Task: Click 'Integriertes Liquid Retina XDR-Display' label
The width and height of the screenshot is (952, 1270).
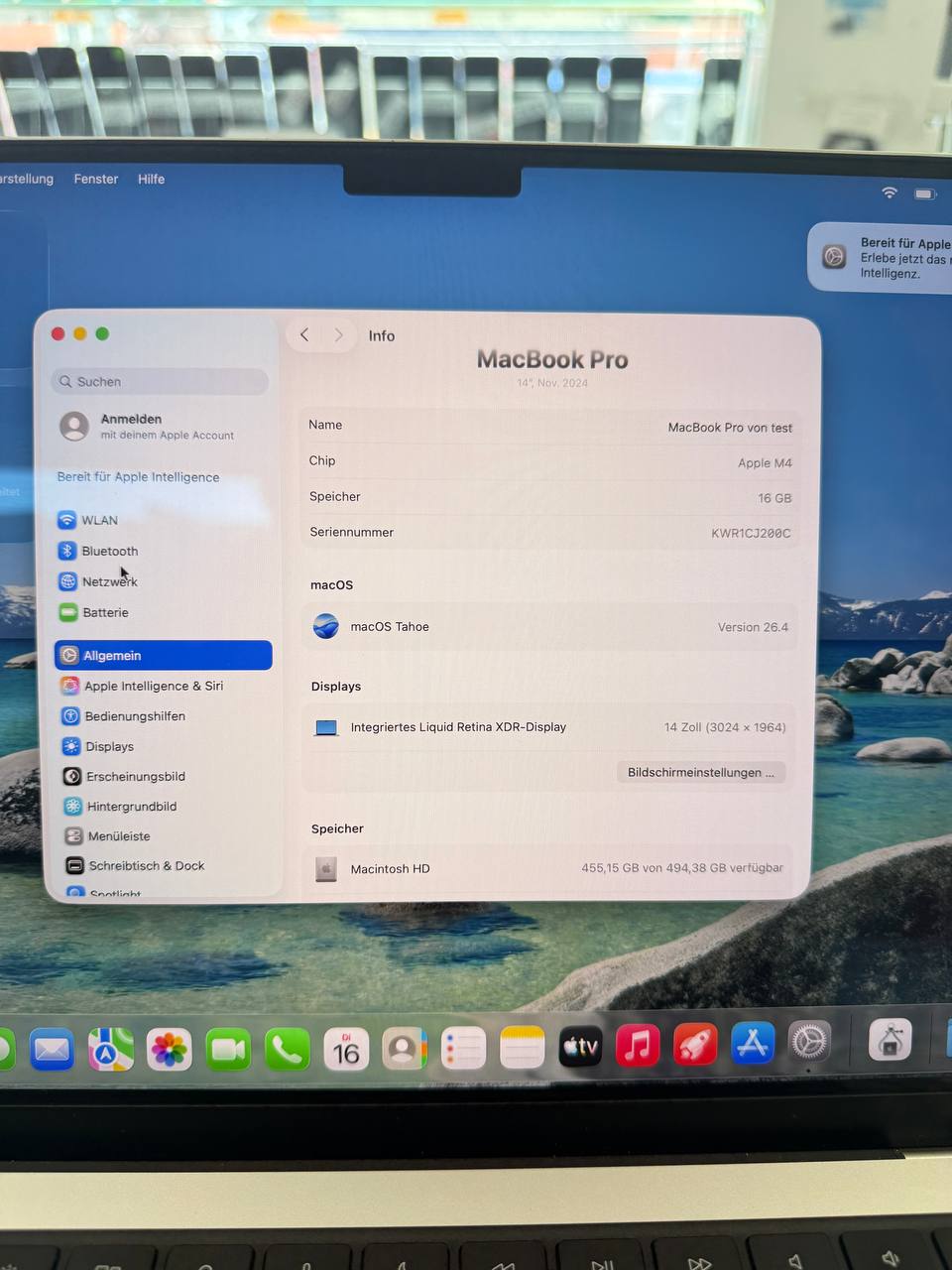Action: (458, 727)
